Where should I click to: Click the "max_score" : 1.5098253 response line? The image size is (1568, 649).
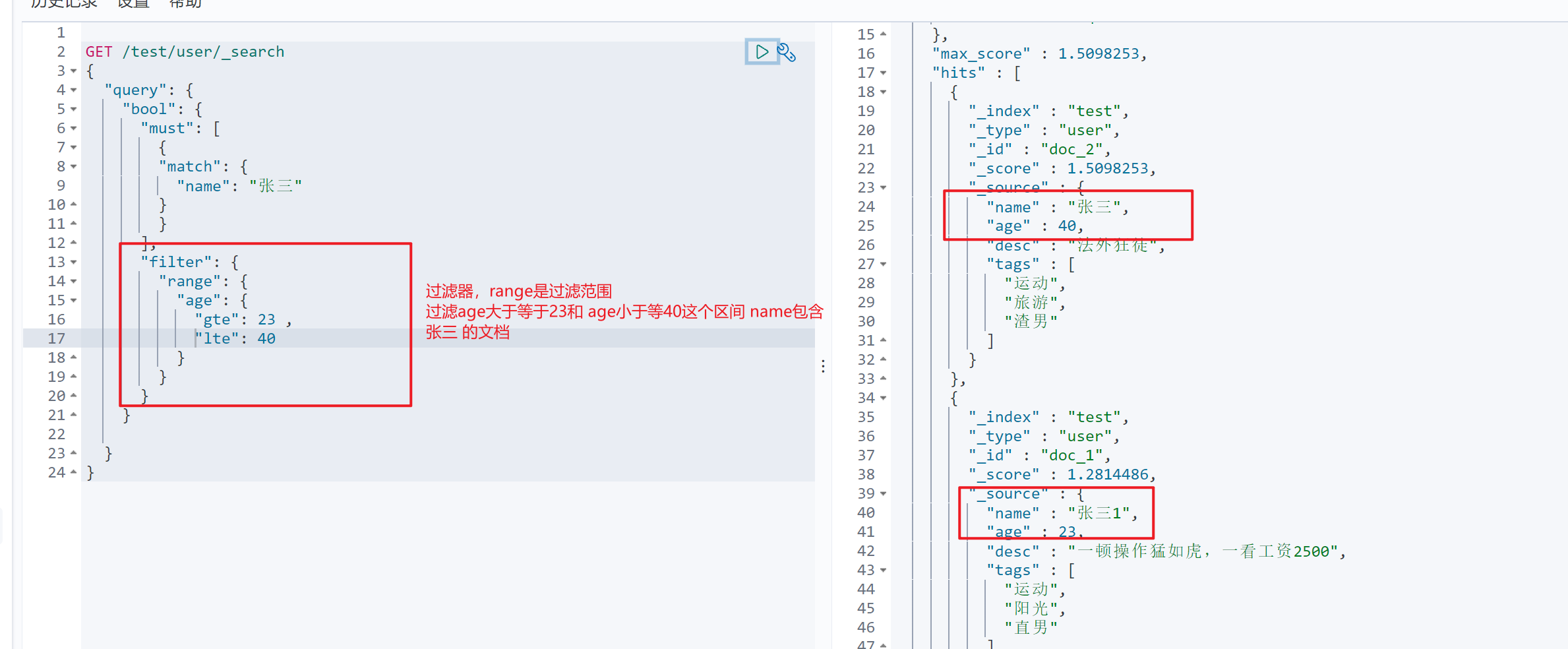click(1040, 54)
